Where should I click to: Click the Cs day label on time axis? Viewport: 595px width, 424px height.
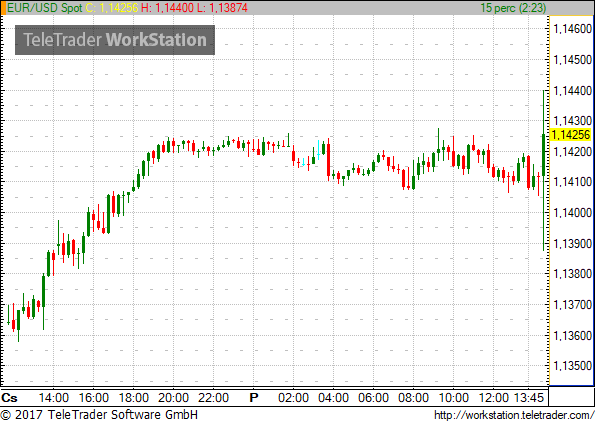pyautogui.click(x=9, y=398)
